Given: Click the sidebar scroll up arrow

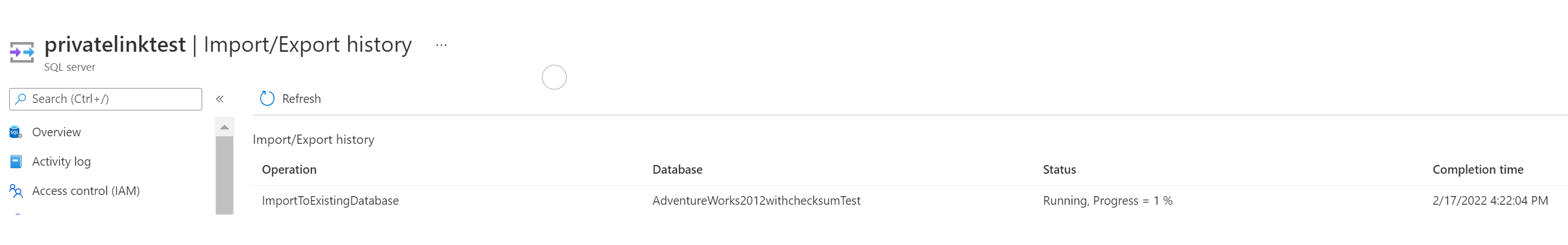Looking at the screenshot, I should point(225,127).
